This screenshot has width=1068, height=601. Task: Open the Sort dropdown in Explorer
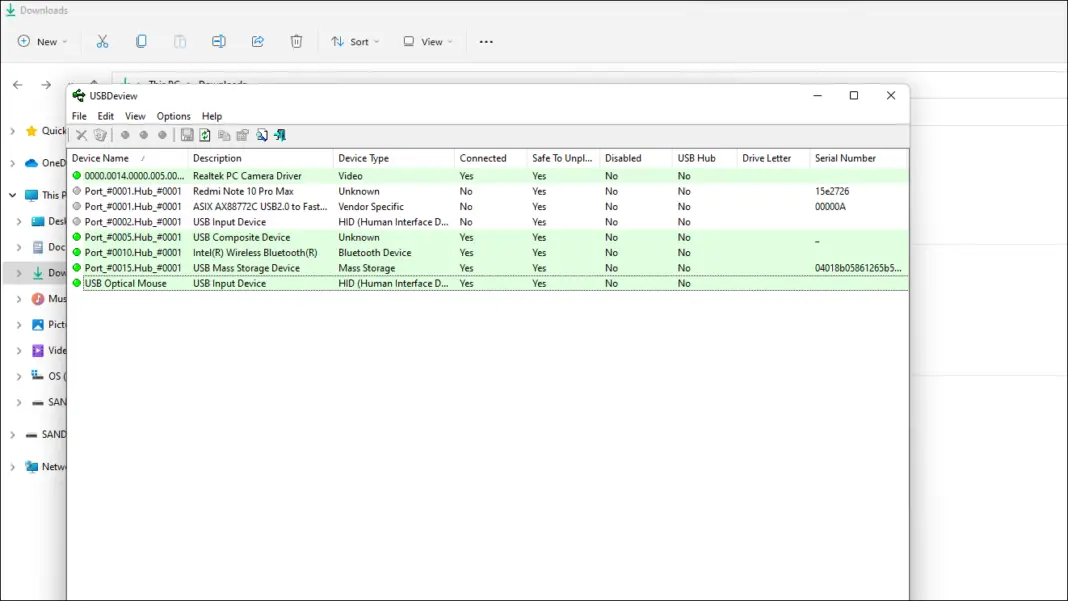[x=355, y=41]
